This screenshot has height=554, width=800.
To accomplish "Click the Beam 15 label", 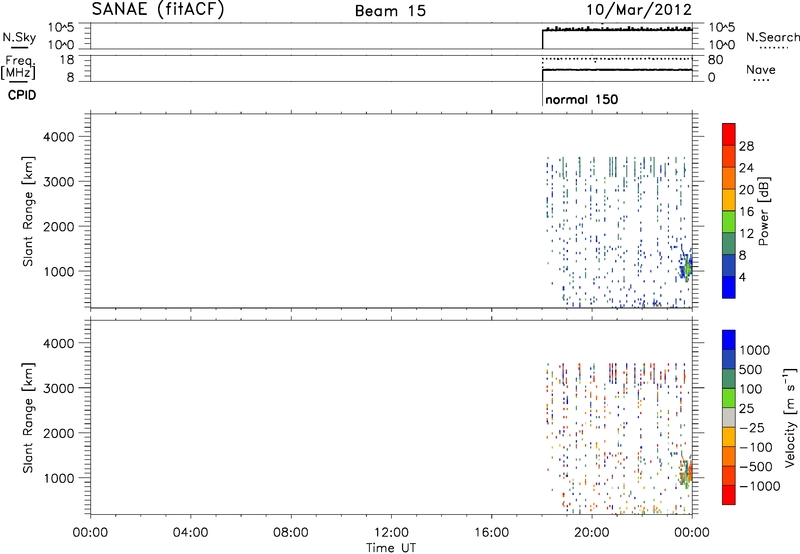I will (390, 11).
